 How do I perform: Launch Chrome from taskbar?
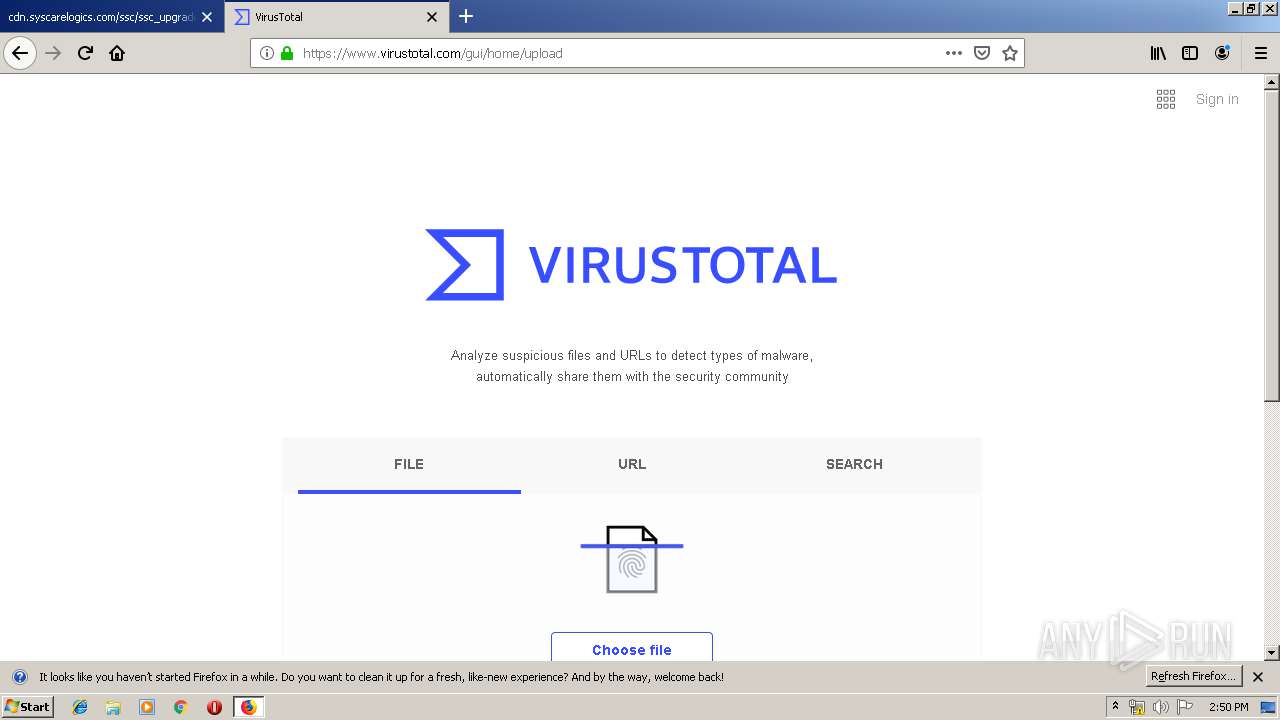coord(180,707)
